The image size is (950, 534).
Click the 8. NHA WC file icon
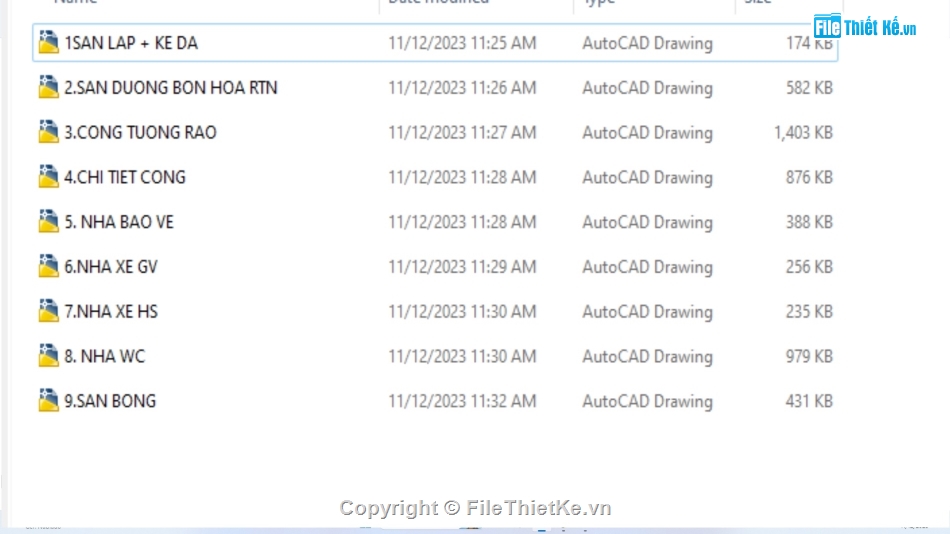coord(48,356)
